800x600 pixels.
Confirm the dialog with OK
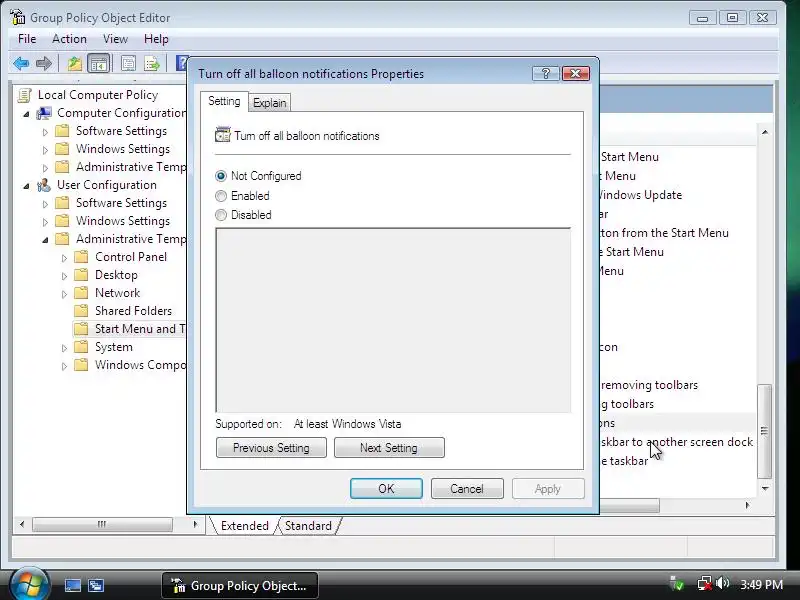click(x=386, y=488)
